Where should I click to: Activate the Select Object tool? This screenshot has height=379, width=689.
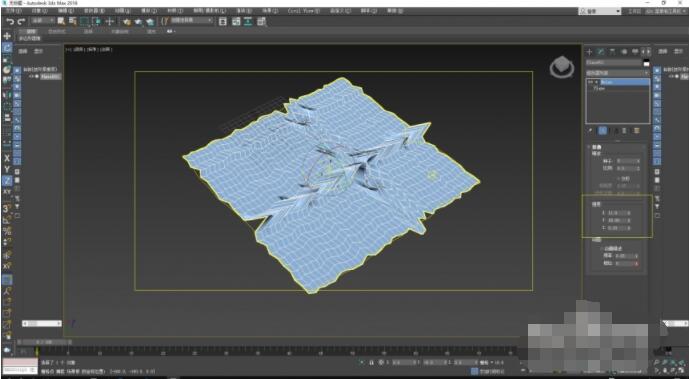pyautogui.click(x=61, y=21)
